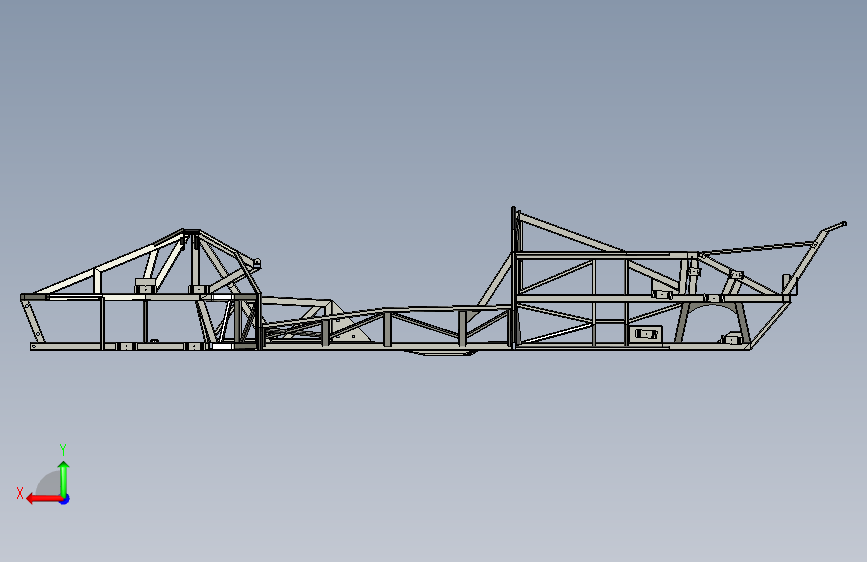Select the thin angled rod at the frame's right end
The image size is (867, 562).
coord(758,247)
